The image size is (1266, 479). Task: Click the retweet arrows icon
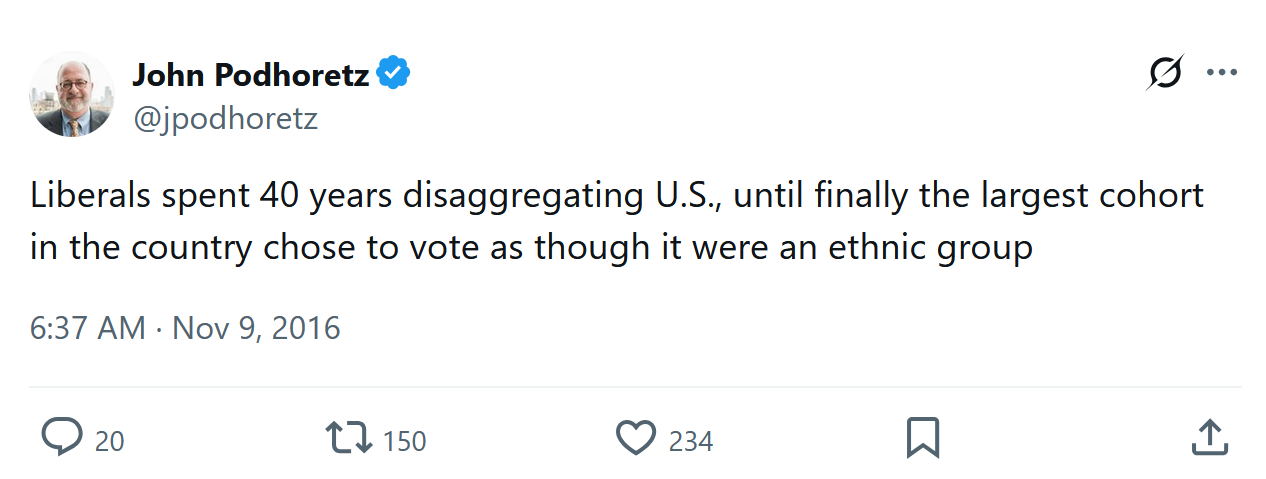click(349, 438)
